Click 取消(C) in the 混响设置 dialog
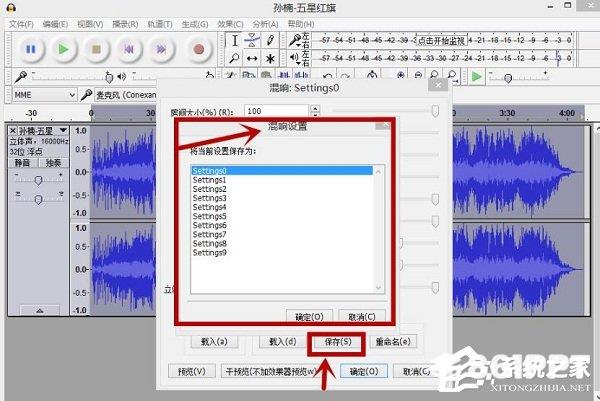 click(x=362, y=317)
